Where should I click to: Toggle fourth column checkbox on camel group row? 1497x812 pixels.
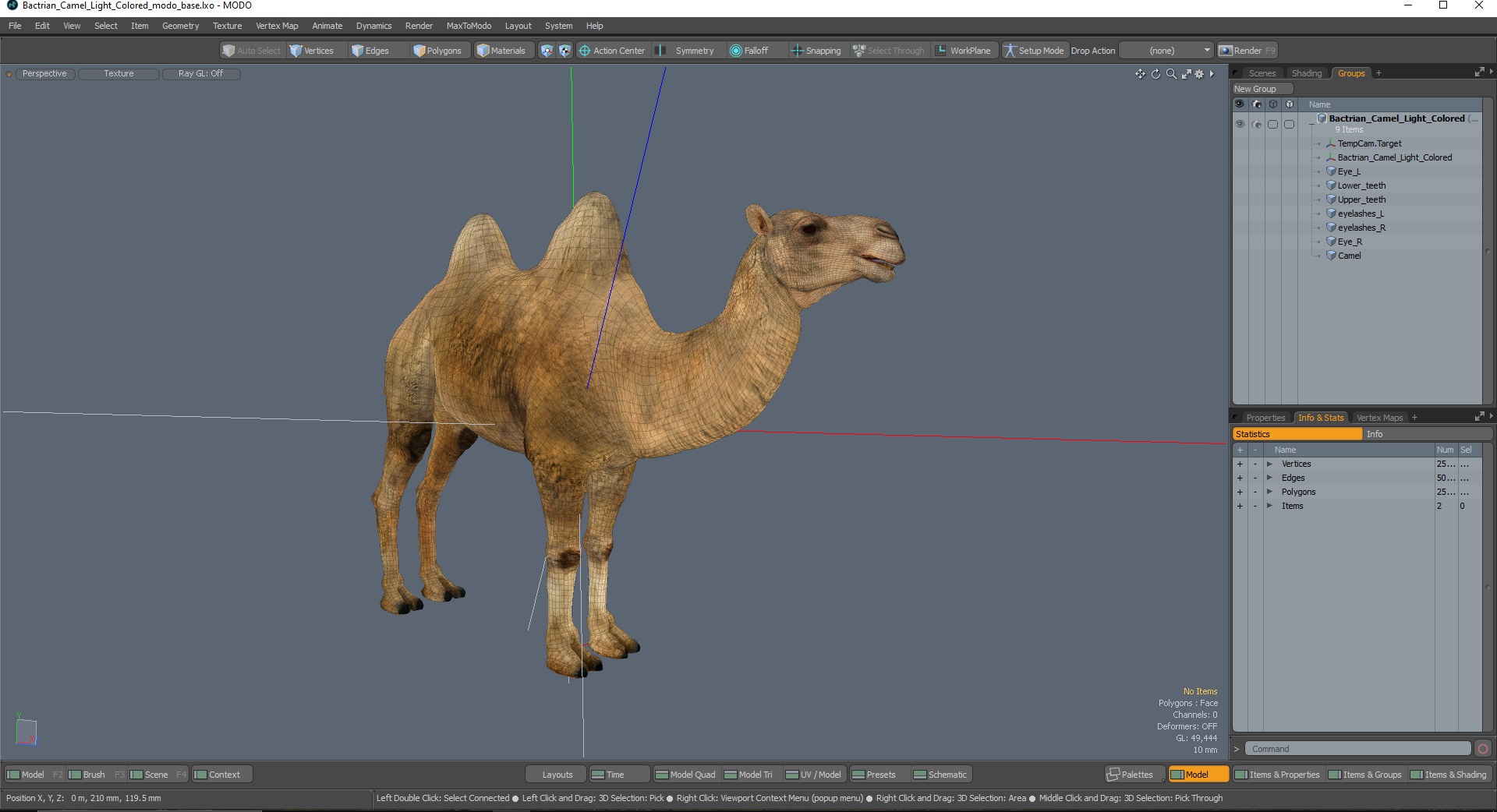pyautogui.click(x=1290, y=124)
